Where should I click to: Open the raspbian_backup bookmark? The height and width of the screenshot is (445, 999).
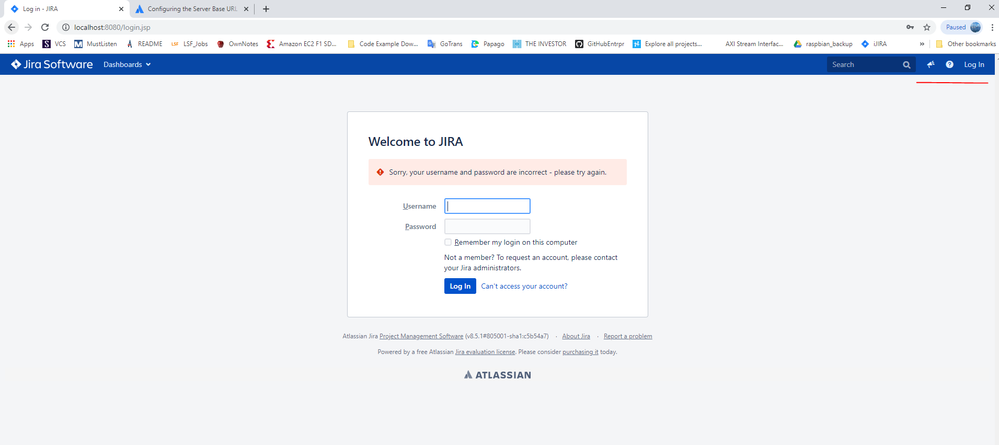click(x=823, y=44)
